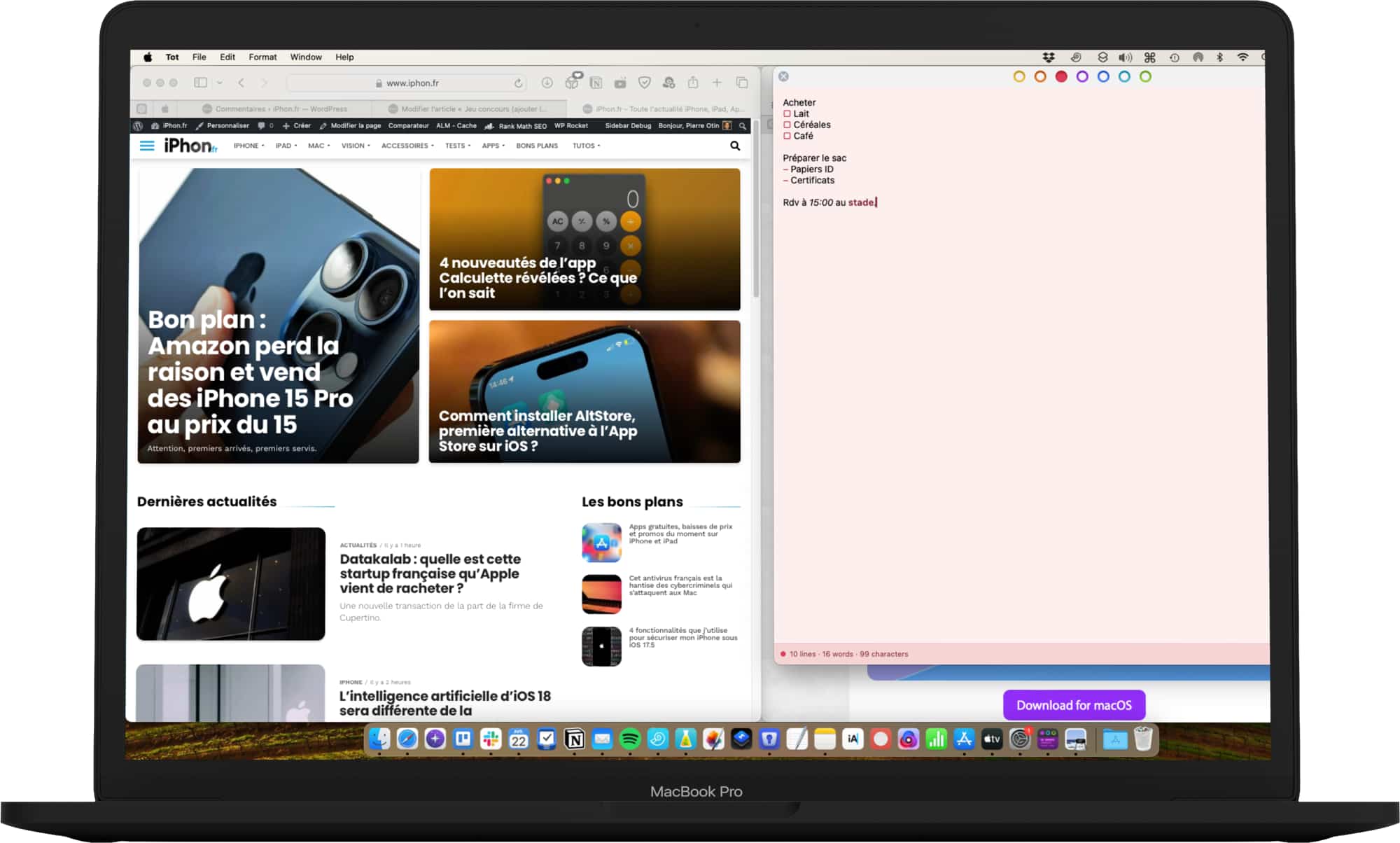Show Safari downloads
This screenshot has width=1400, height=843.
tap(547, 83)
